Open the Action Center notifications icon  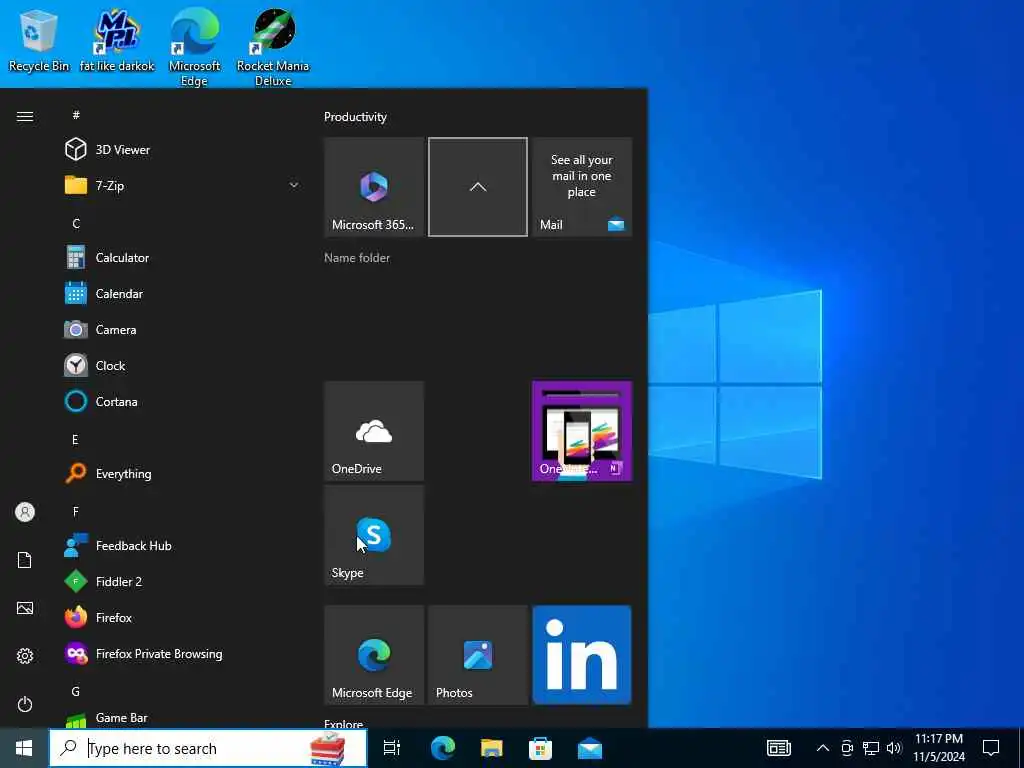coord(991,748)
